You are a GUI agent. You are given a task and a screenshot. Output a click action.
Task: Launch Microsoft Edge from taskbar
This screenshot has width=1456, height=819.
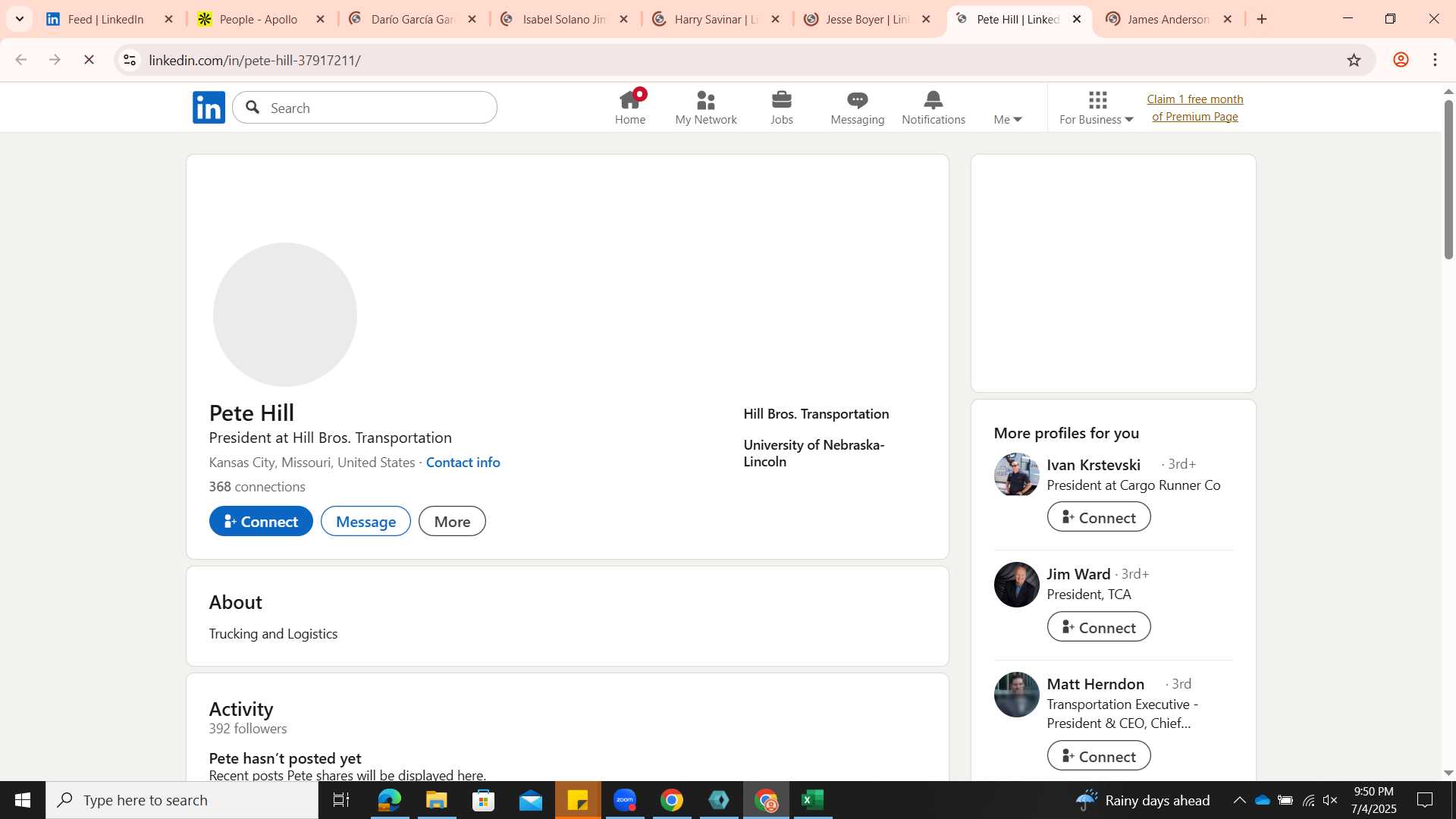pos(389,800)
